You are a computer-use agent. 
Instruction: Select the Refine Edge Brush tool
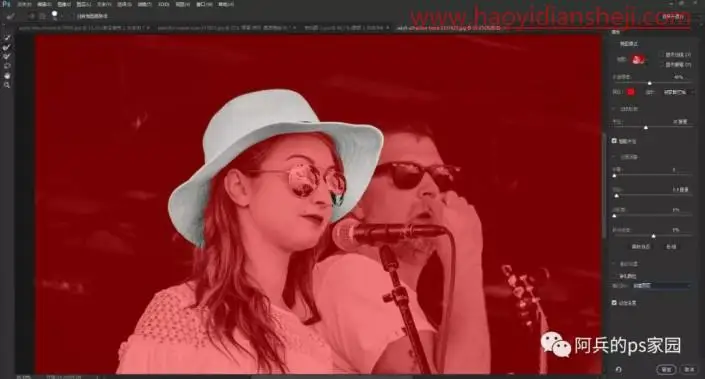tap(7, 47)
